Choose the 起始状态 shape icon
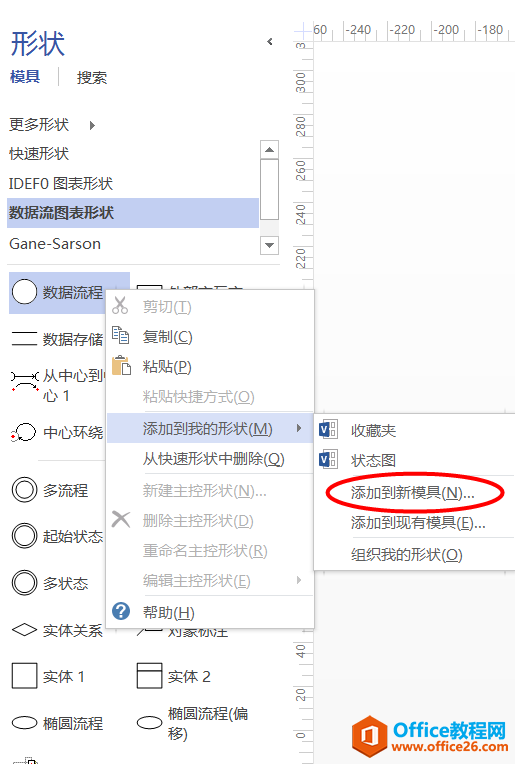Viewport: 515px width, 764px height. coord(24,536)
